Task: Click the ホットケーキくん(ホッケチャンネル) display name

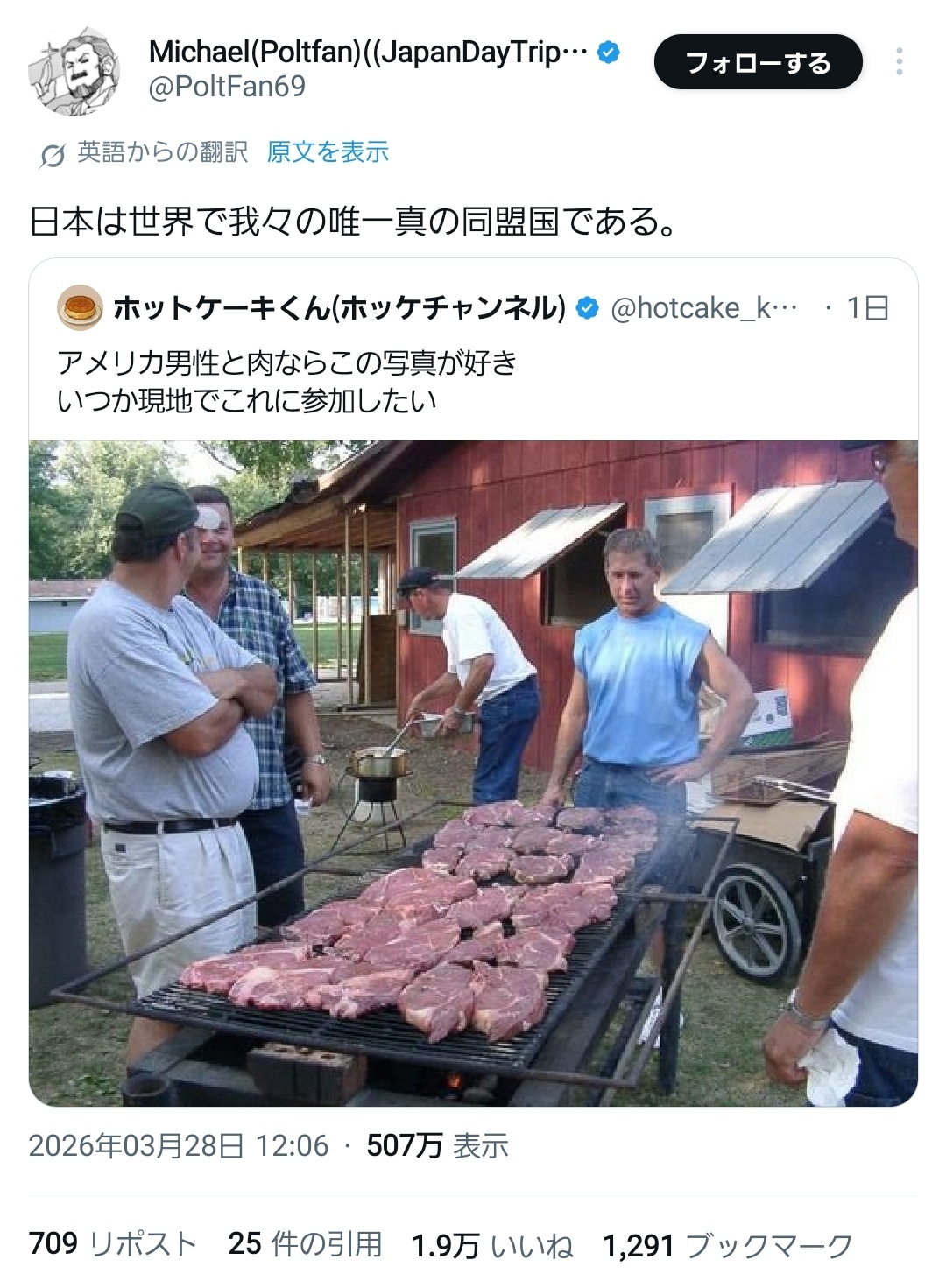Action: (340, 308)
